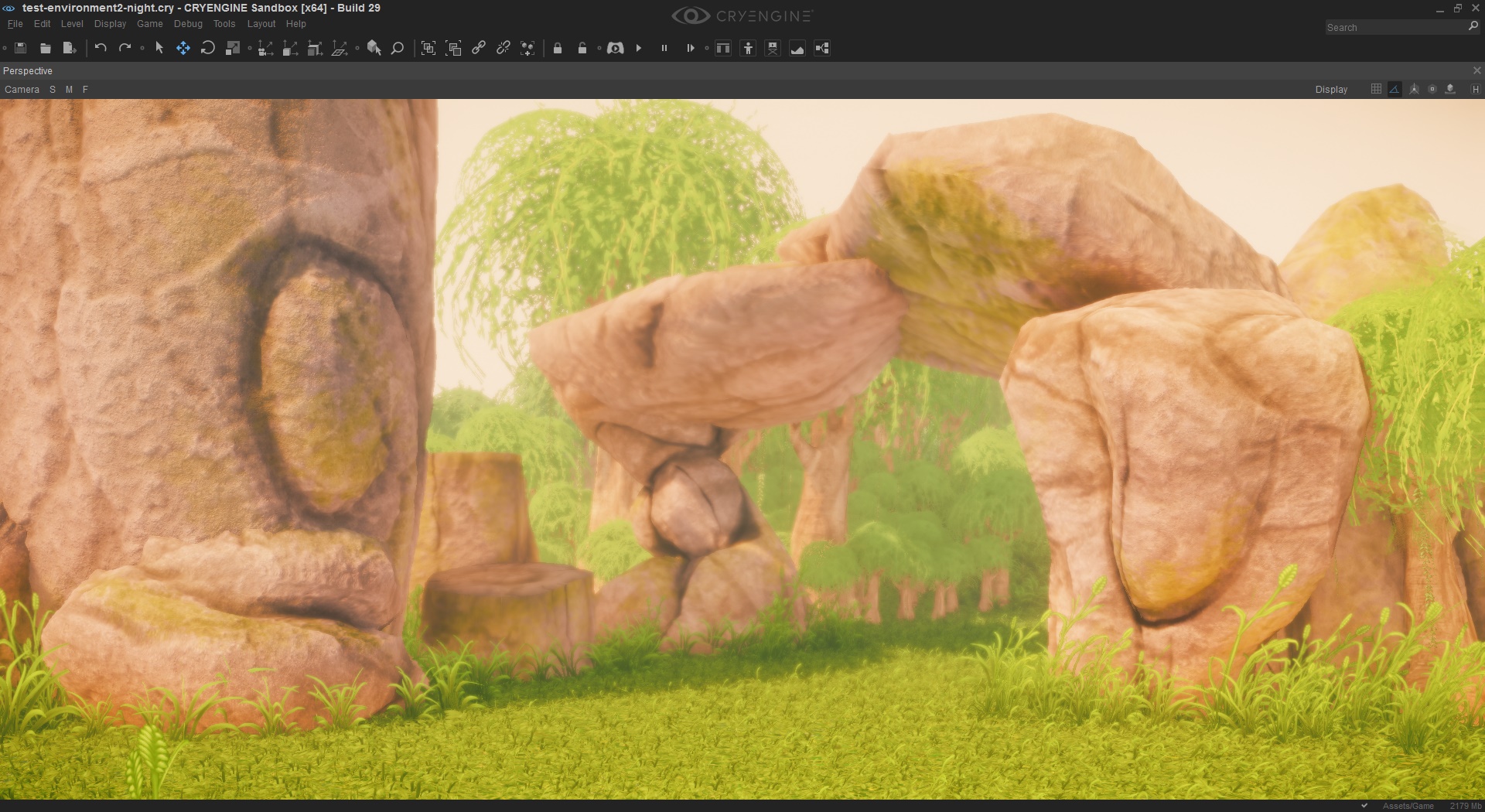Viewport: 1485px width, 812px height.
Task: Open the Camera dropdown in viewport
Action: point(22,90)
